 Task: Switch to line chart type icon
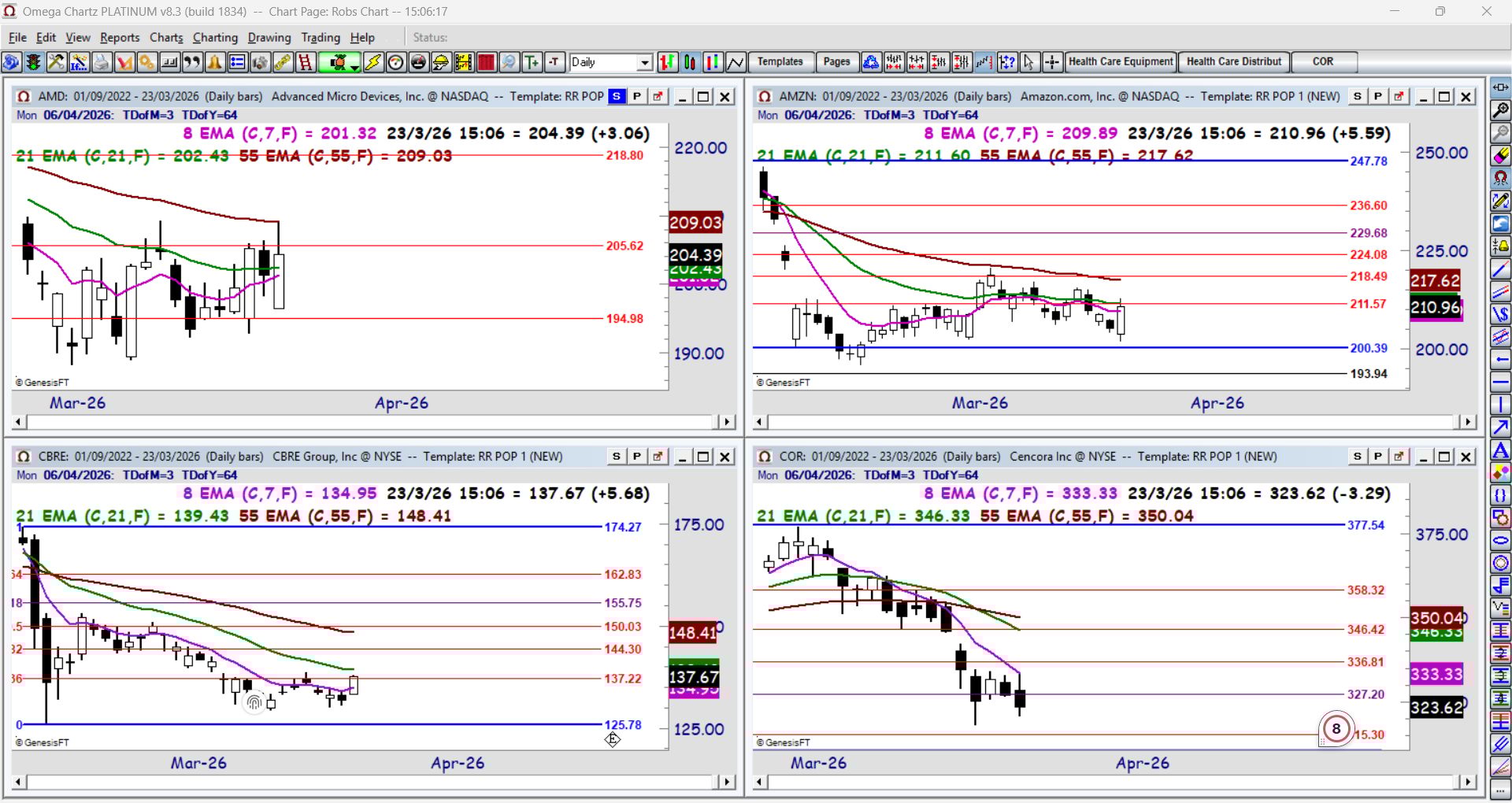pos(736,62)
